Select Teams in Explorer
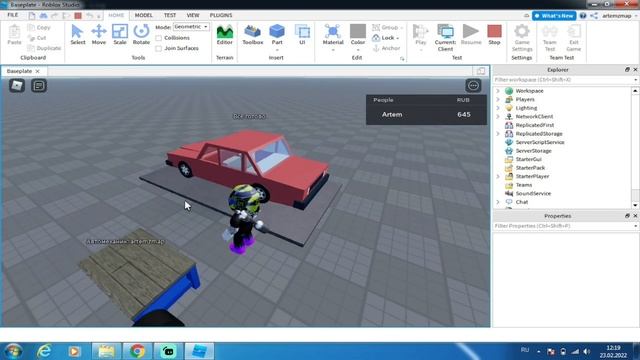Viewport: 640px width, 360px height. [x=524, y=185]
